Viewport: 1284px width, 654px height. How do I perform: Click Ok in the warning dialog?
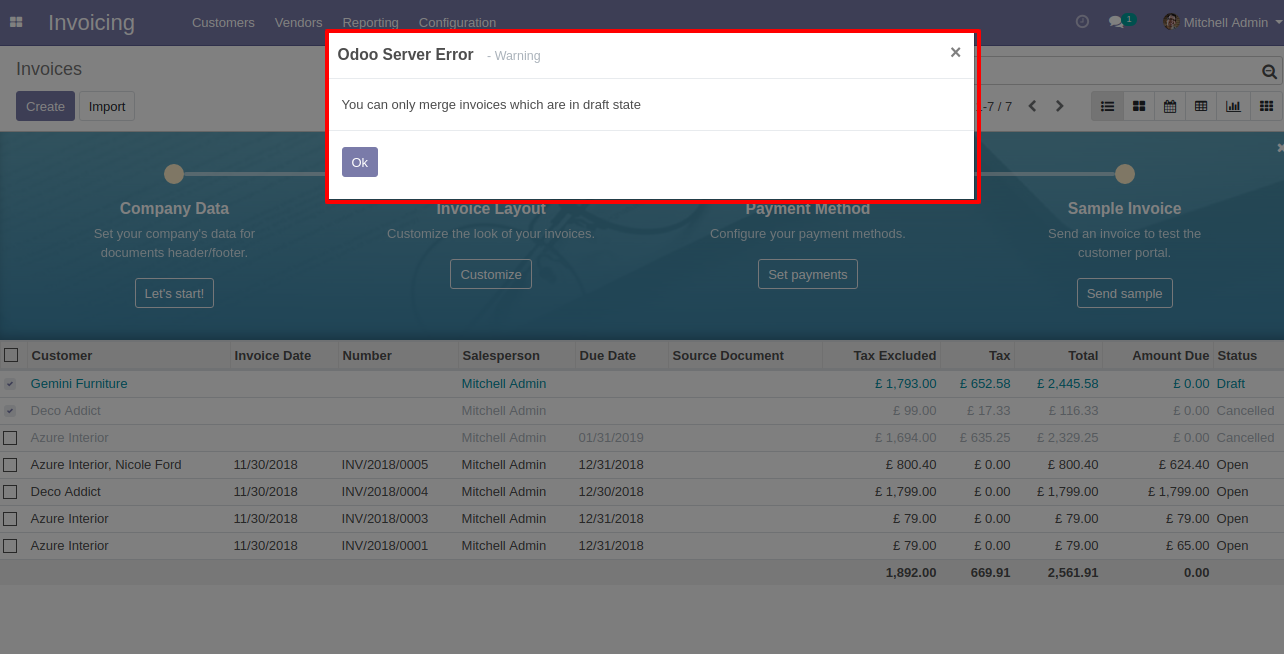coord(360,162)
